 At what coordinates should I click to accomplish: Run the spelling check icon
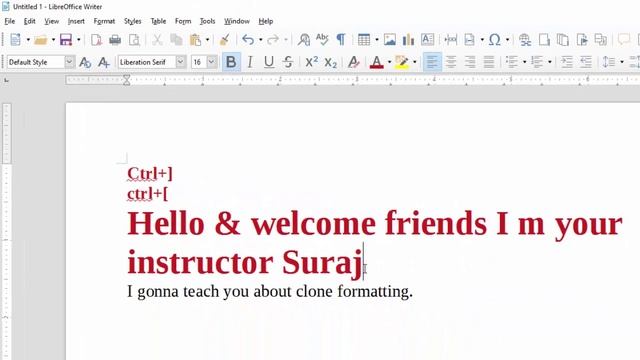(x=322, y=40)
